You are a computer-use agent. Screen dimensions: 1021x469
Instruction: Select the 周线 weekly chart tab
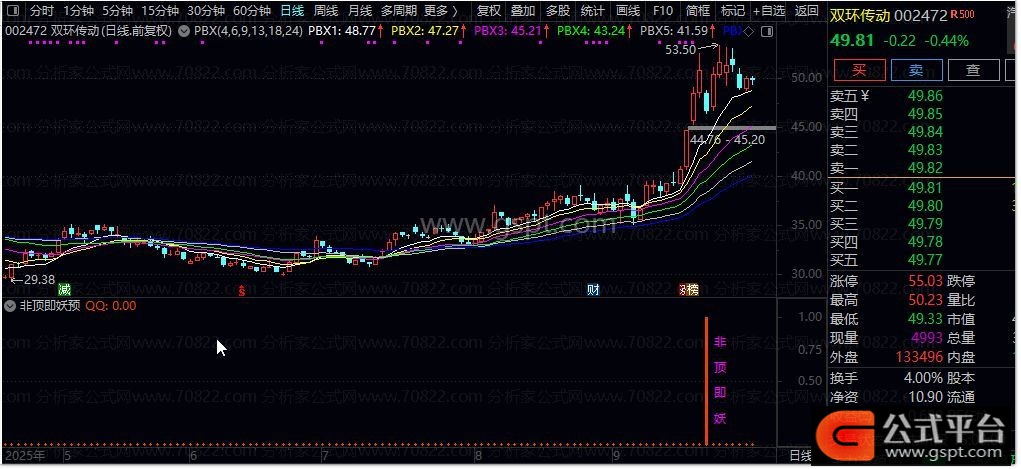coord(326,11)
